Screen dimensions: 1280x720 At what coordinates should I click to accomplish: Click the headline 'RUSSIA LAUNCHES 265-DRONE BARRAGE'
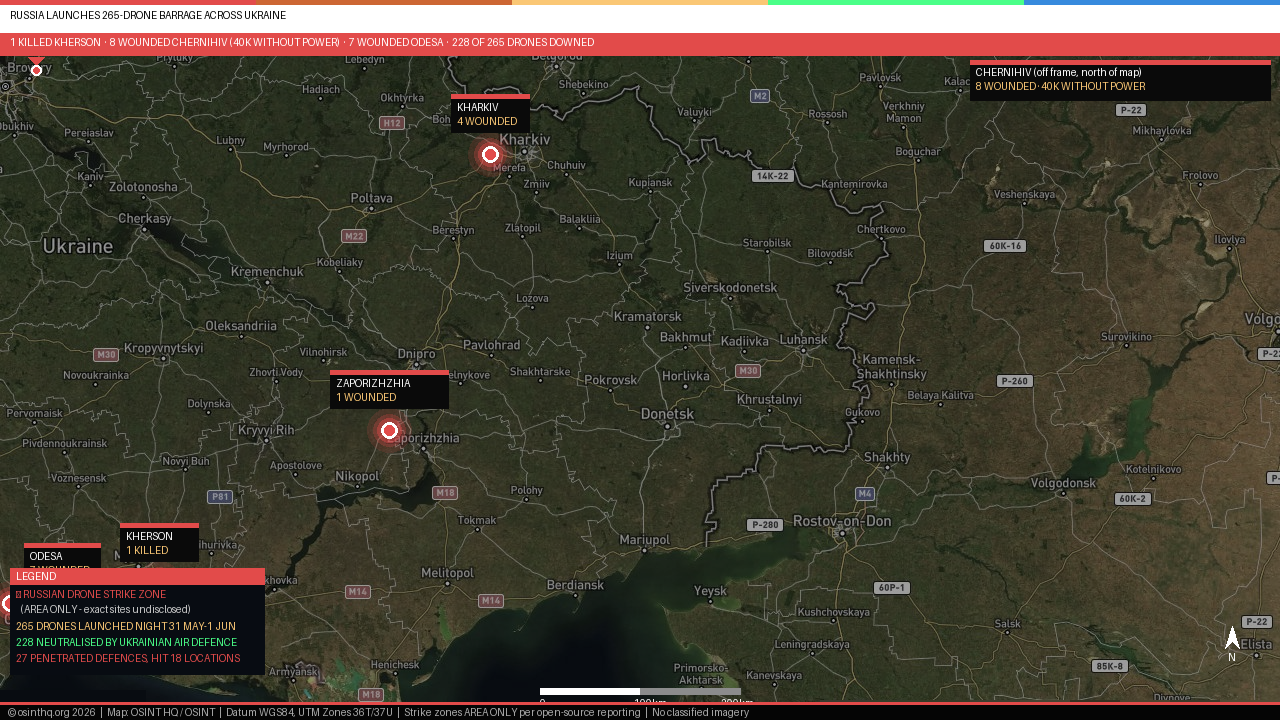(x=148, y=16)
